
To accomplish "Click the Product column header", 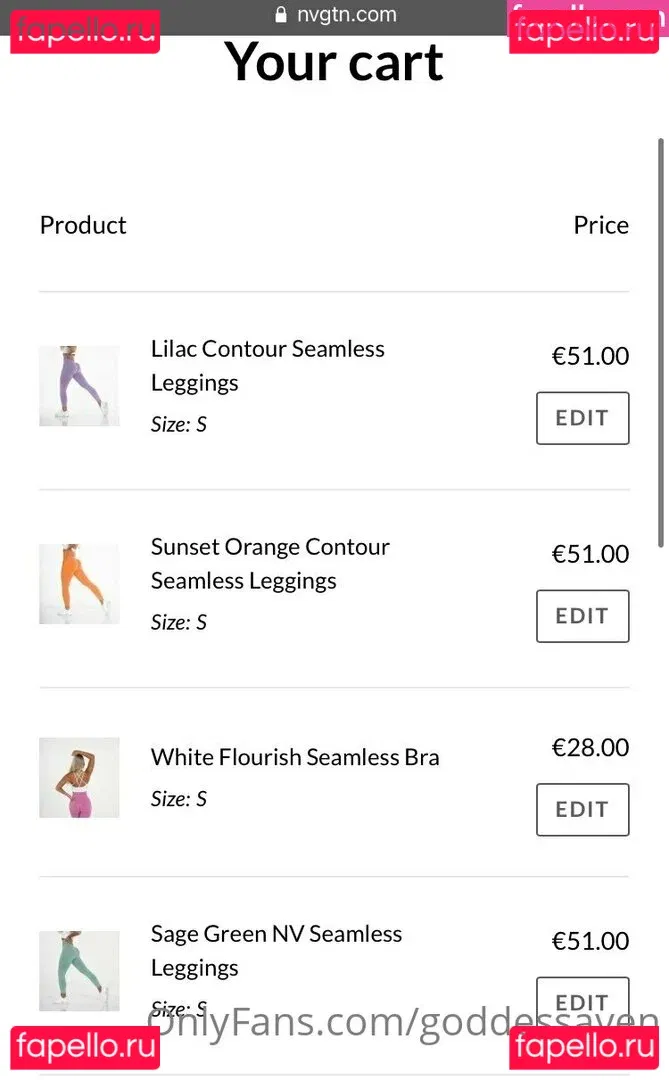I will tap(83, 225).
